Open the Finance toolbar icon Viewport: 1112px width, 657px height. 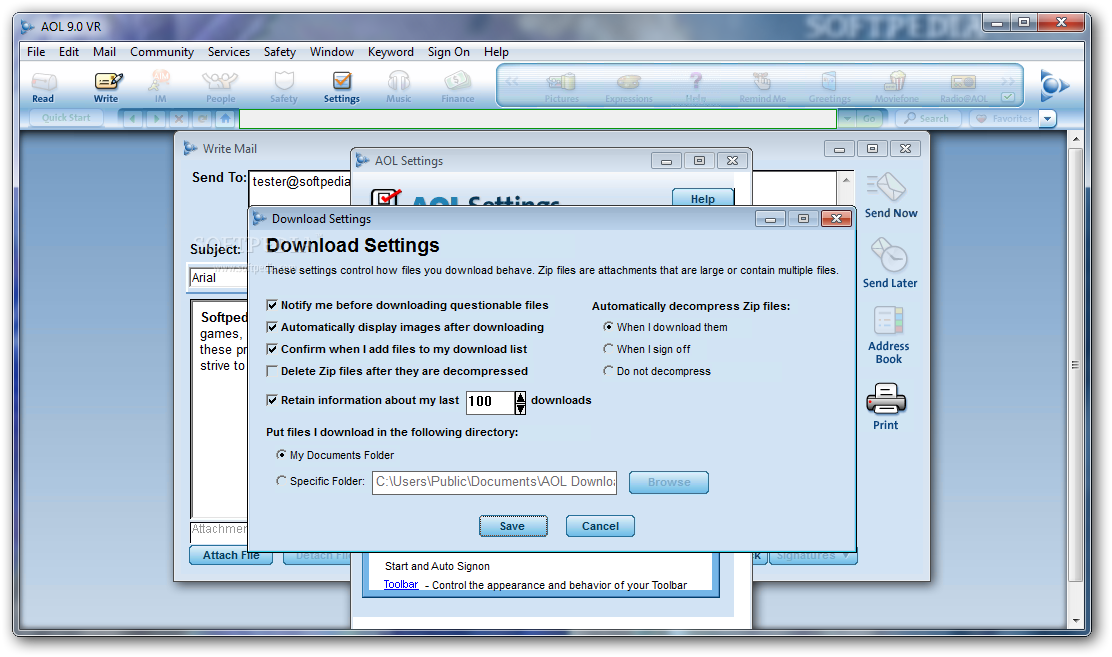click(x=457, y=87)
